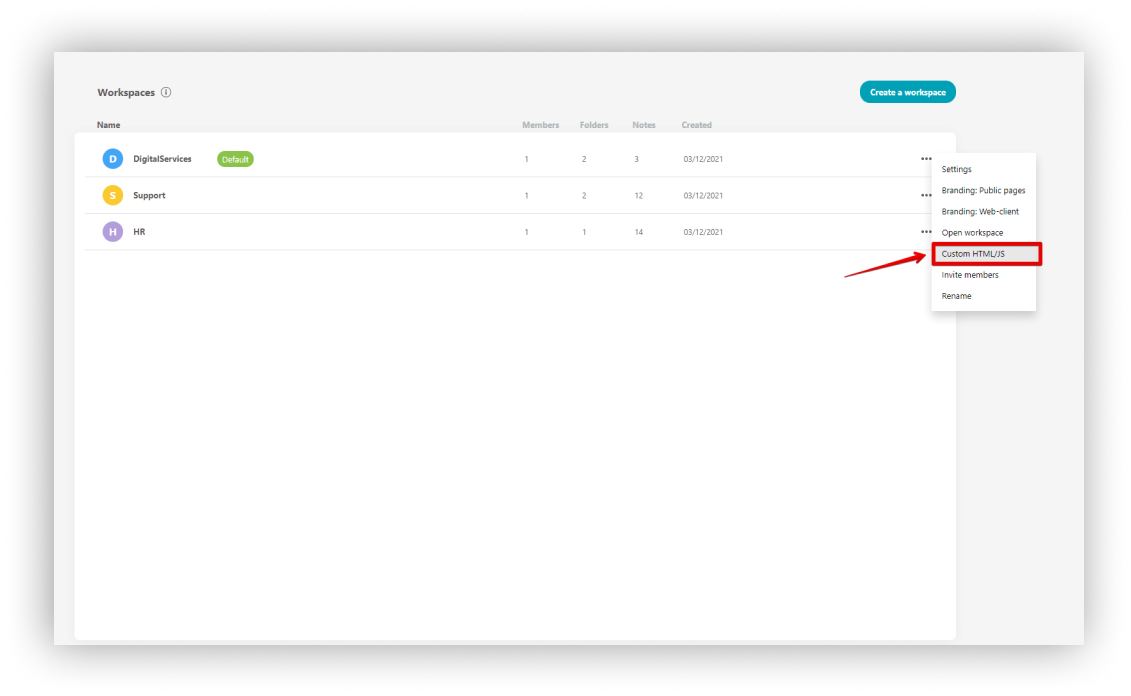The width and height of the screenshot is (1131, 696).
Task: Click the Name column header
Action: [109, 125]
